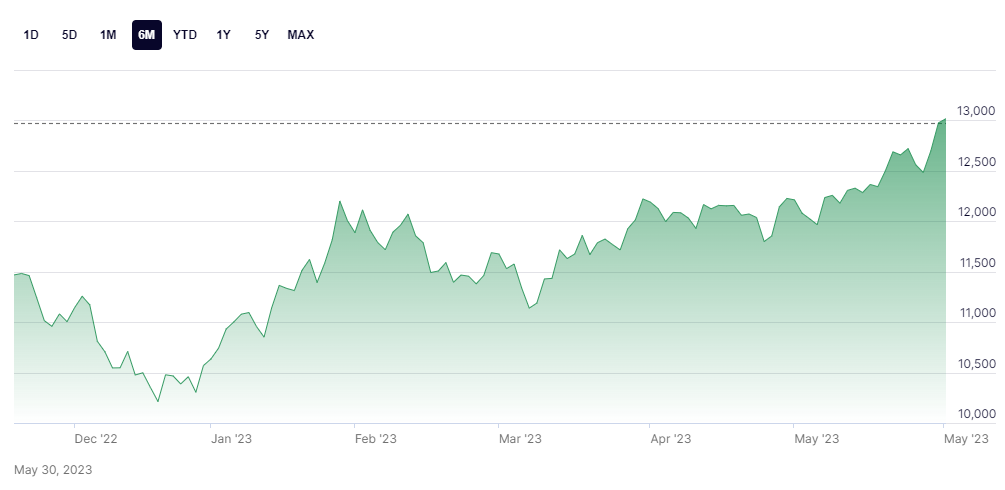This screenshot has height=490, width=1005.
Task: Select the 1D time range
Action: 31,35
